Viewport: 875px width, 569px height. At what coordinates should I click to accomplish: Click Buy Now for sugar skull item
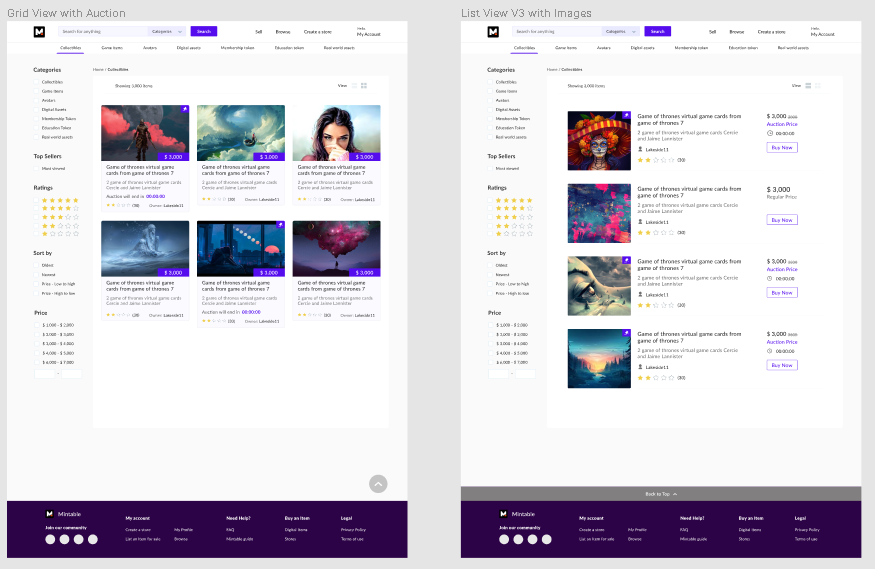782,148
